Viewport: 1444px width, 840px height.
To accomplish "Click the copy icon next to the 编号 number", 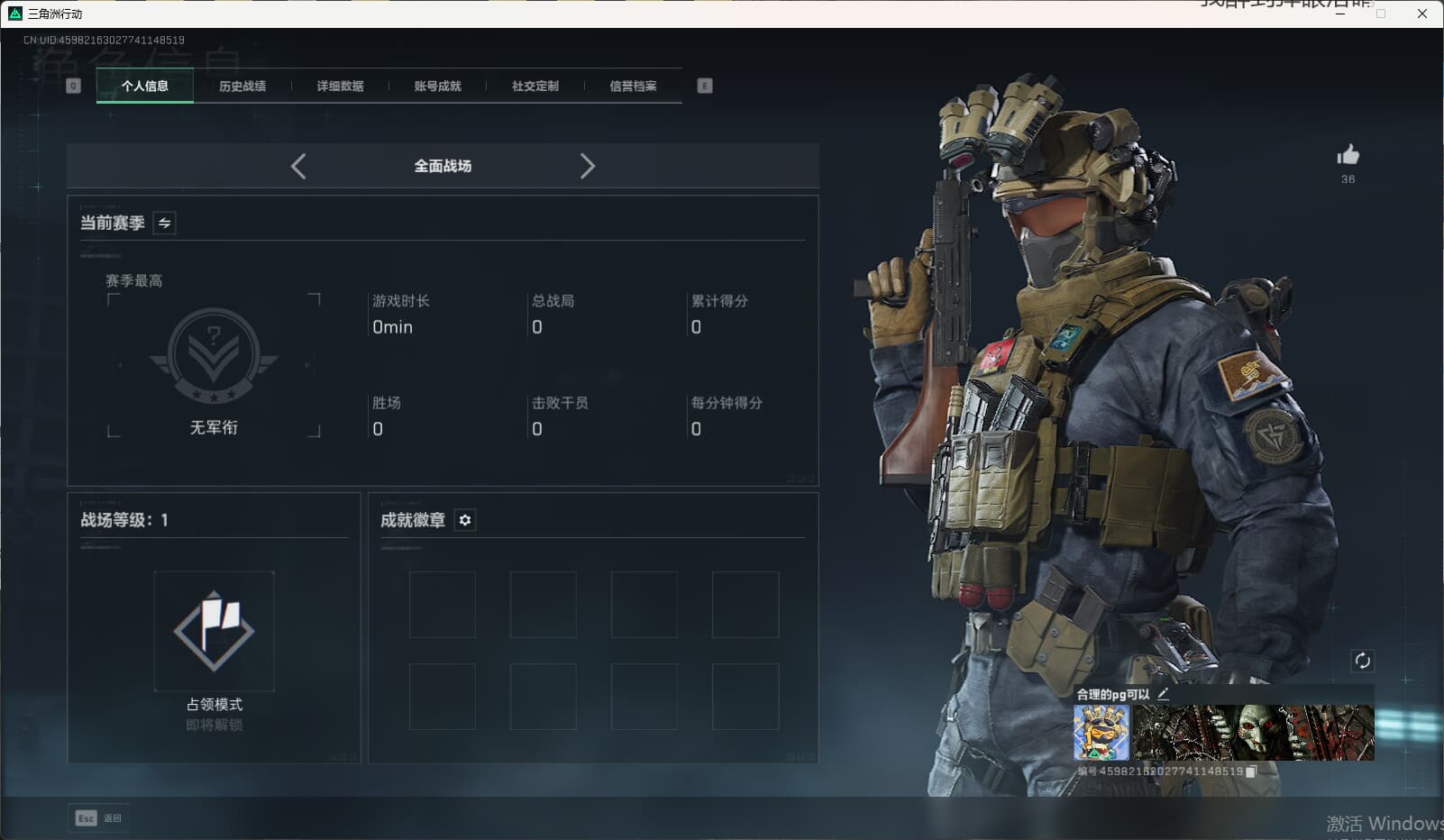I will (x=1251, y=772).
